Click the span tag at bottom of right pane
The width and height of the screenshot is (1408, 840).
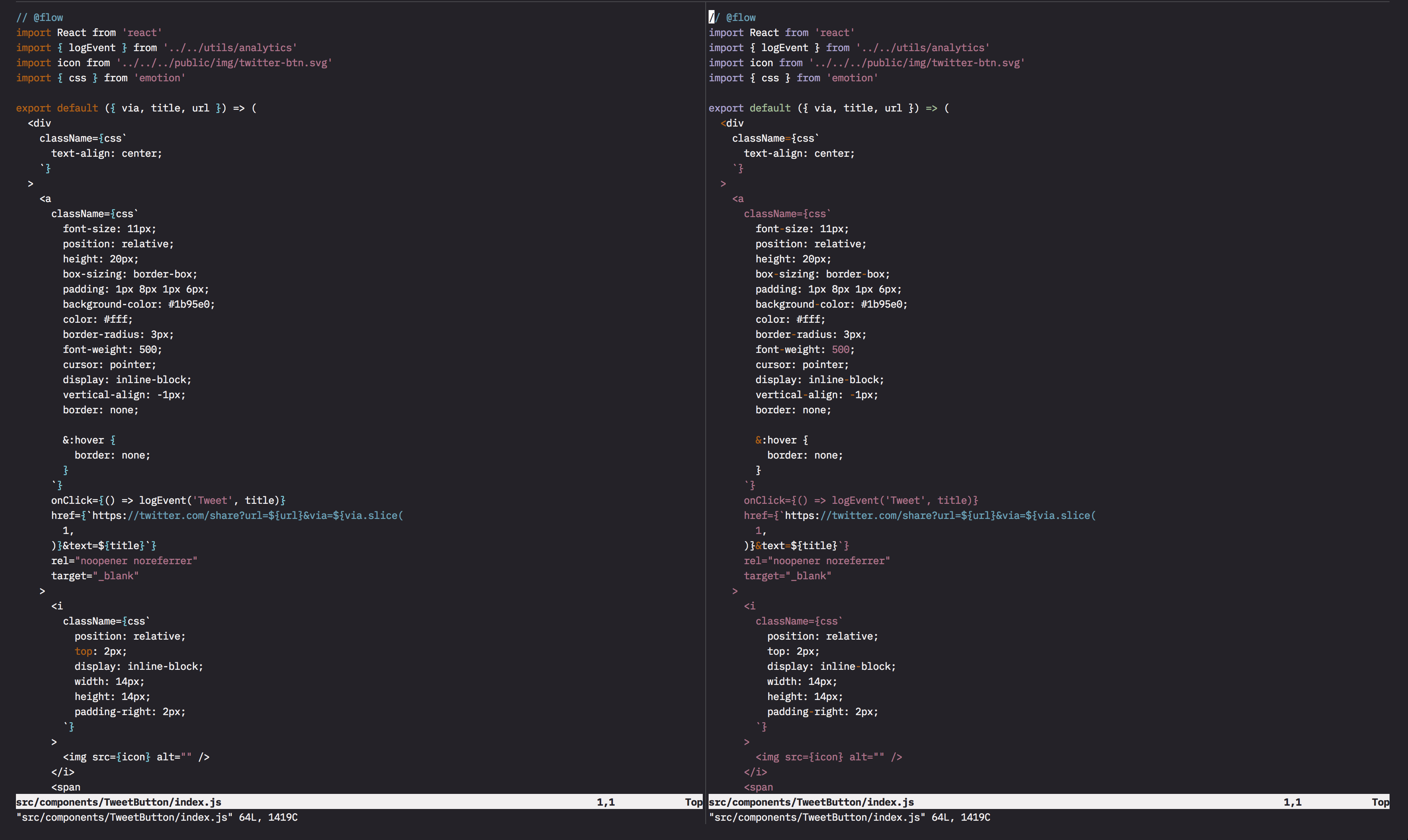tap(759, 787)
